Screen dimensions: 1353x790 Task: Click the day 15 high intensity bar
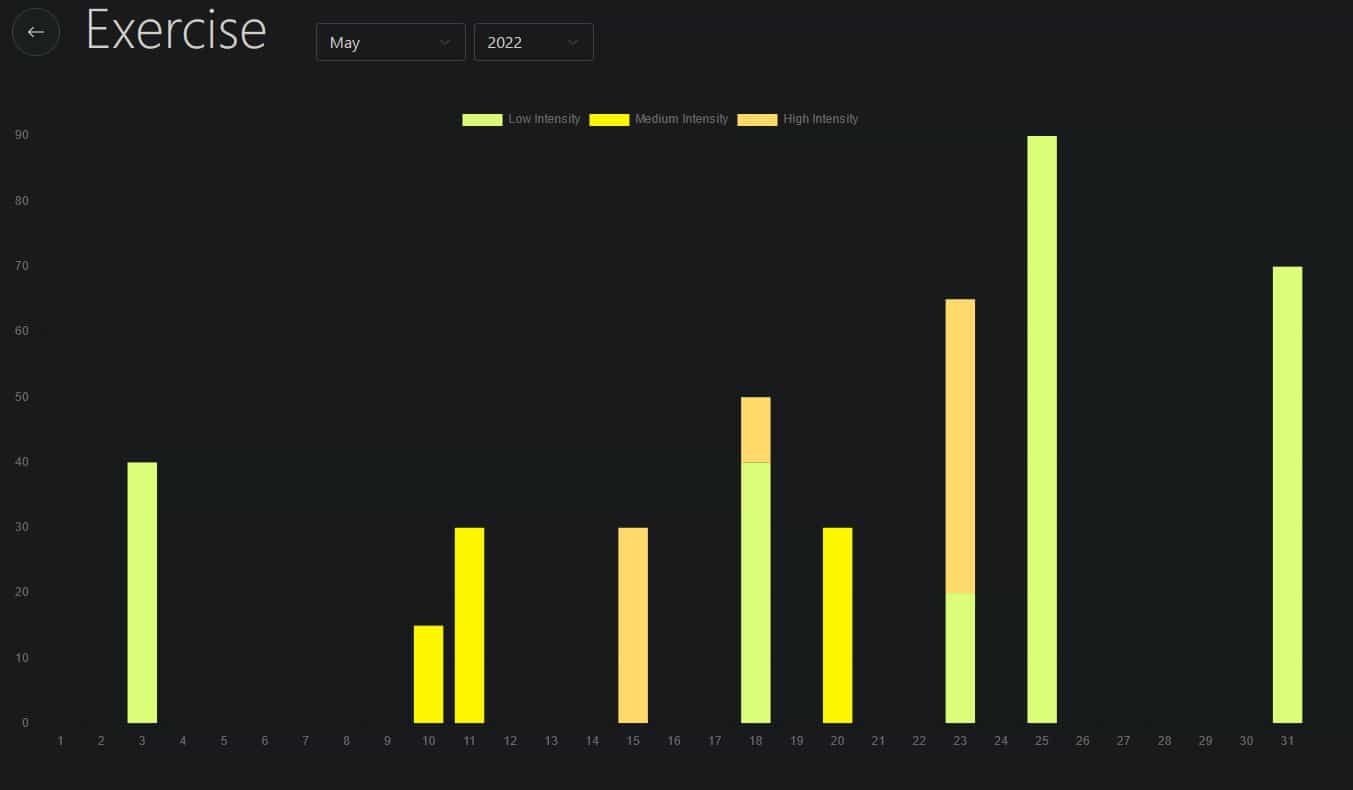click(633, 625)
